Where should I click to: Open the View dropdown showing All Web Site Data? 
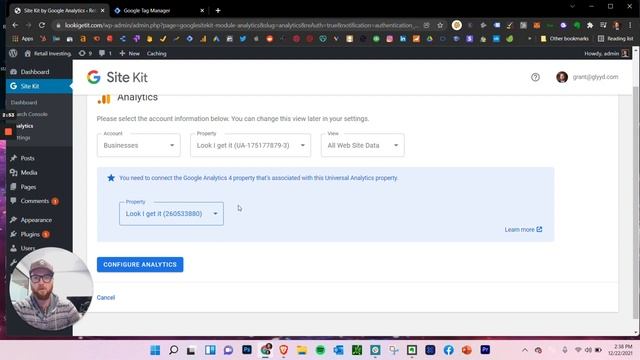tap(362, 145)
